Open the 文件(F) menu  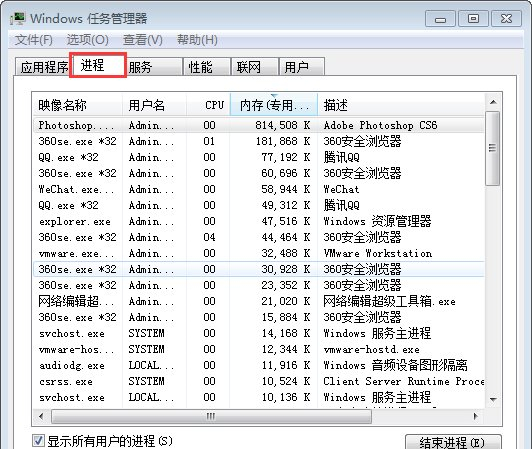(34, 40)
